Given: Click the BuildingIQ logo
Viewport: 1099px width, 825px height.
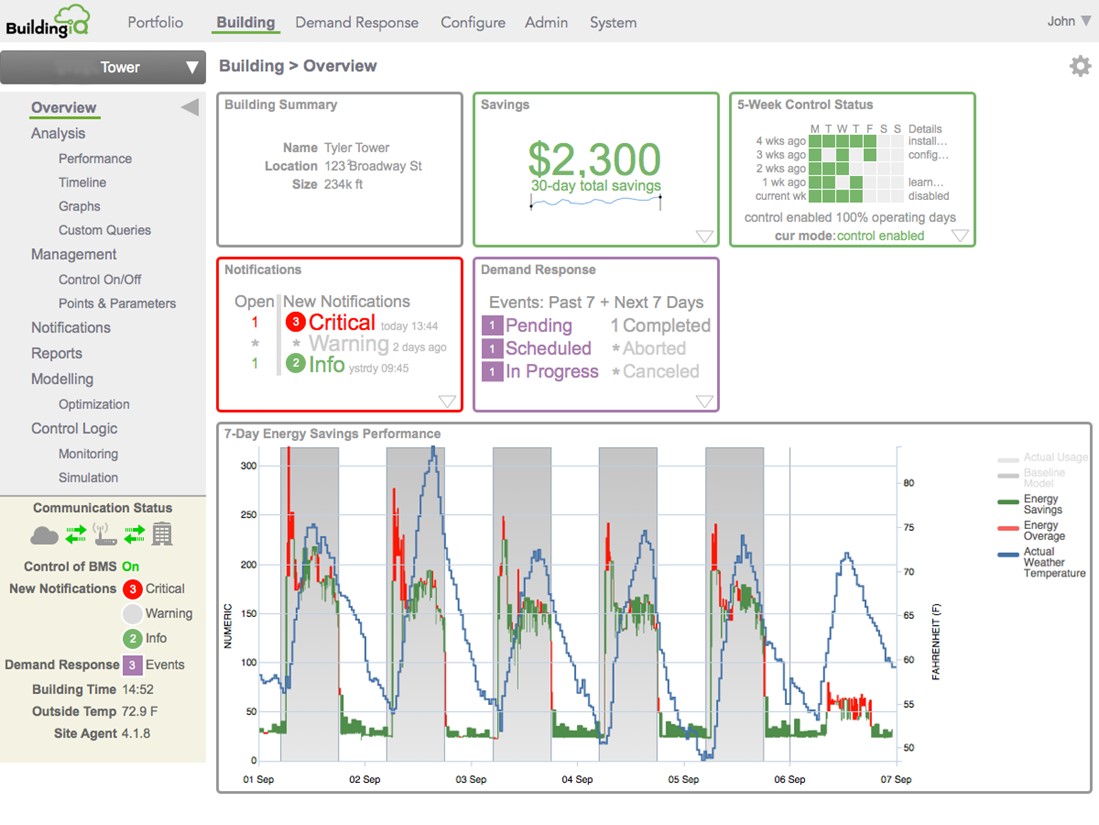Looking at the screenshot, I should tap(47, 21).
